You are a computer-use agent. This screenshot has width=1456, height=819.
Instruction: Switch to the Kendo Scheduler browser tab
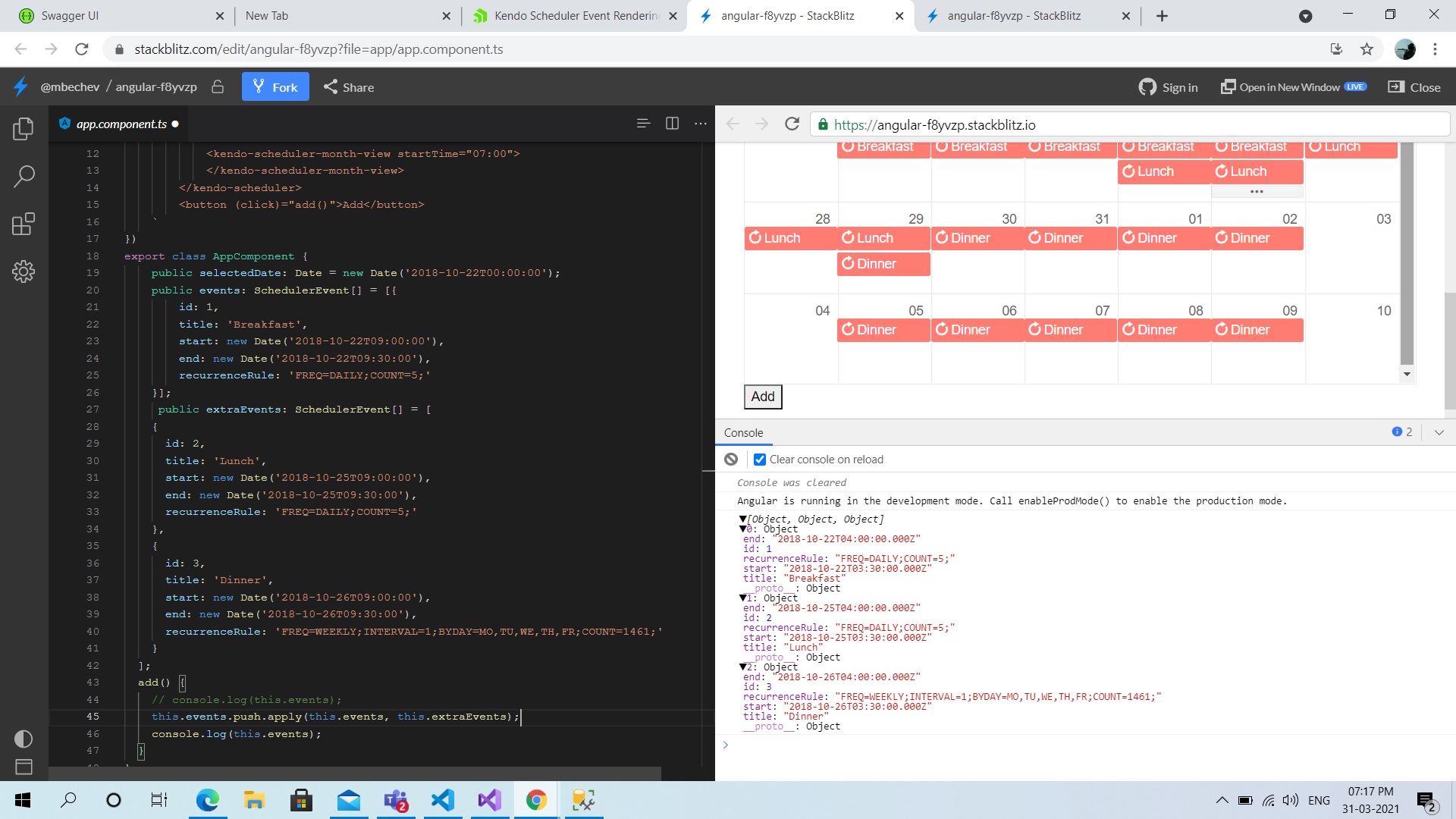(575, 16)
